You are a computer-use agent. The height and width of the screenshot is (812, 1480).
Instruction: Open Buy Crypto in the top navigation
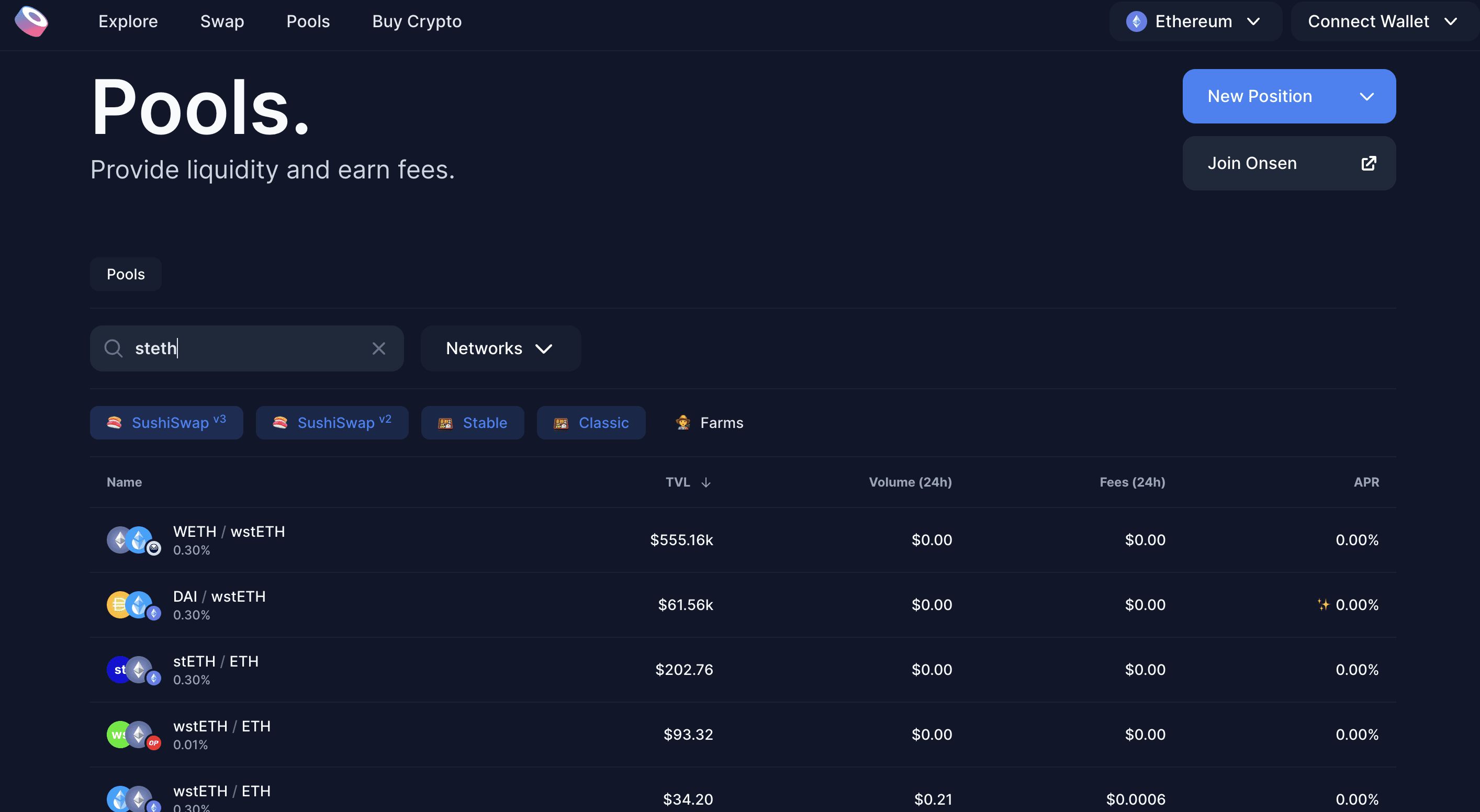(x=417, y=22)
